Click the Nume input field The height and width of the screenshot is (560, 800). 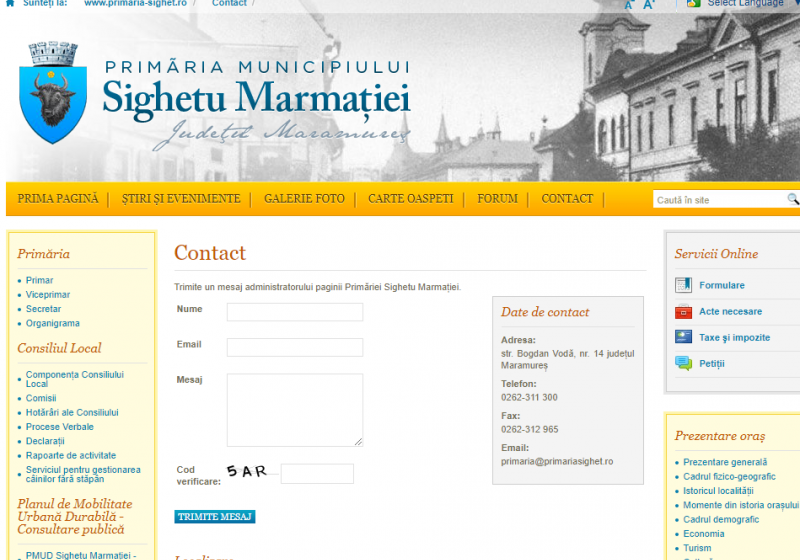click(x=295, y=312)
